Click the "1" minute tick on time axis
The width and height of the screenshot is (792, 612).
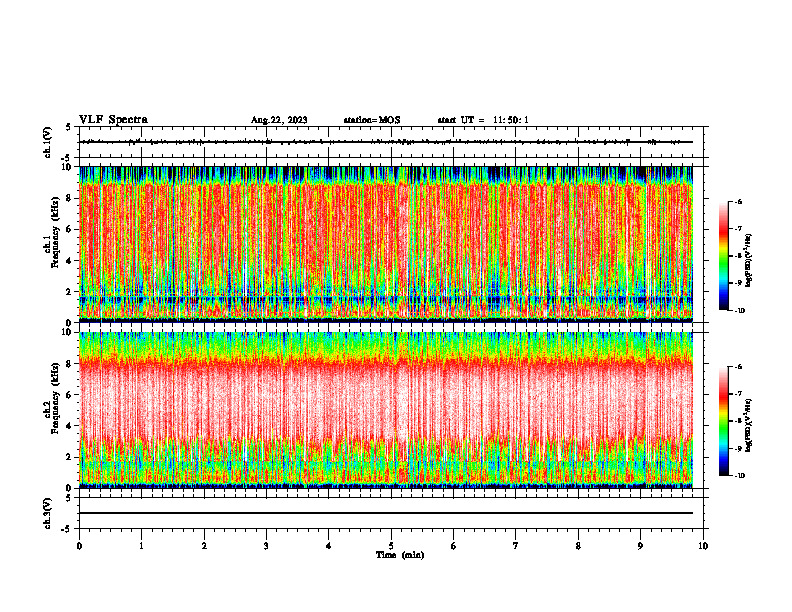pos(142,546)
